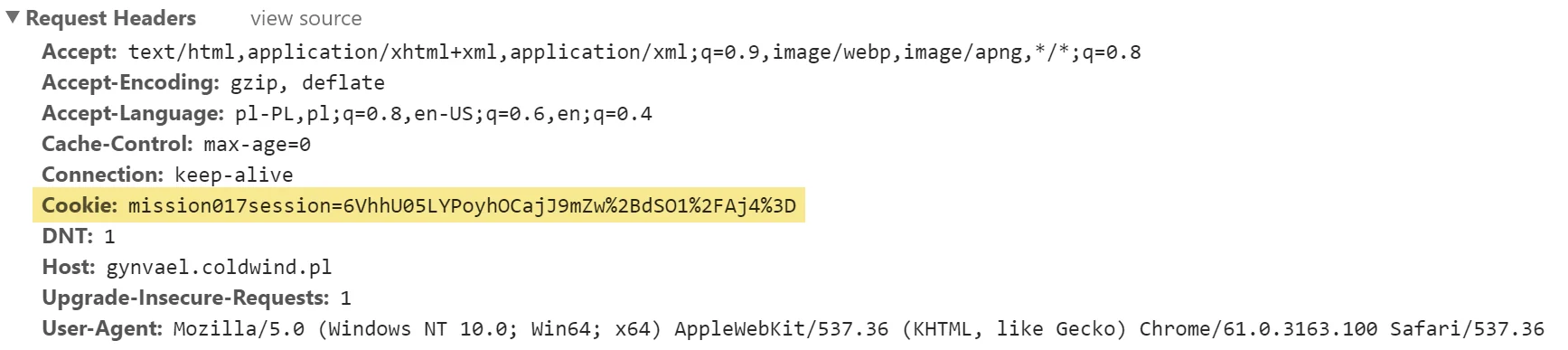
Task: Click the view source link
Action: [x=305, y=19]
